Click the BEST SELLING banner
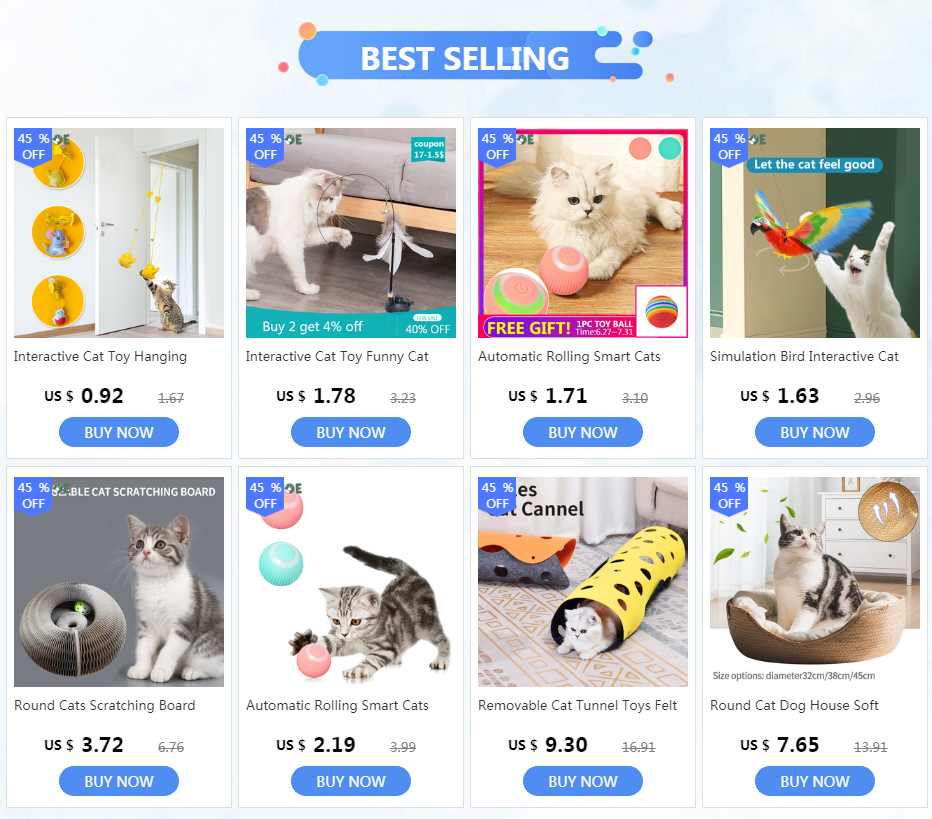Screen dimensions: 932x819 [x=465, y=58]
